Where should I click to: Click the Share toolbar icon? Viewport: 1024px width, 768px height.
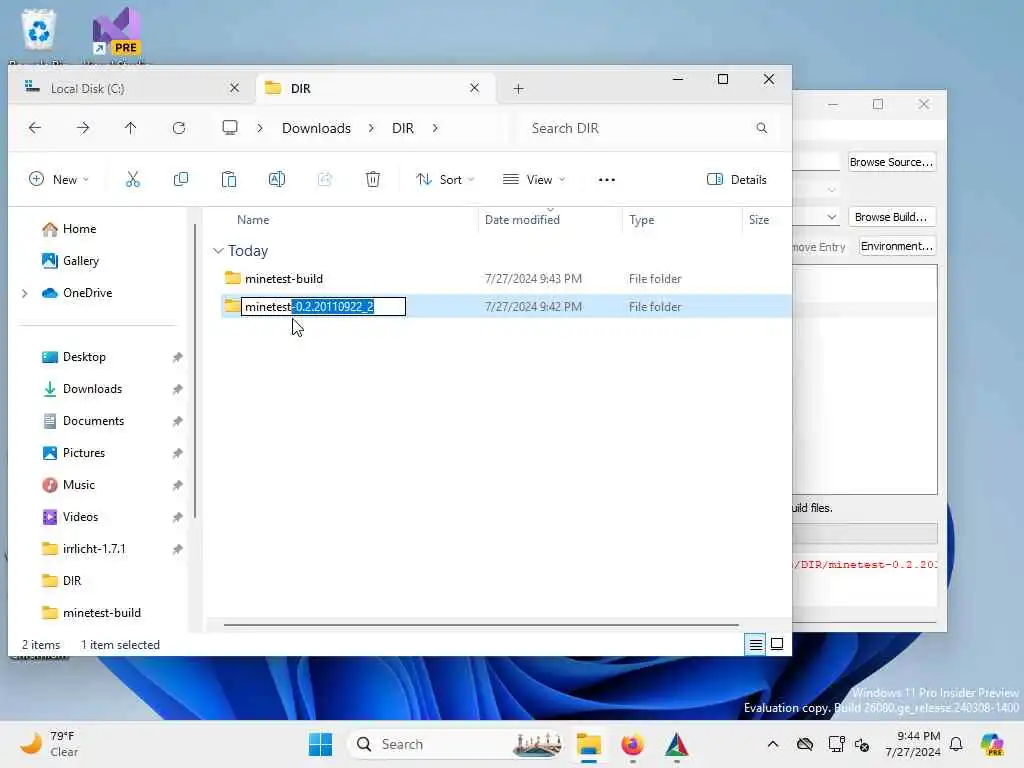click(x=325, y=179)
